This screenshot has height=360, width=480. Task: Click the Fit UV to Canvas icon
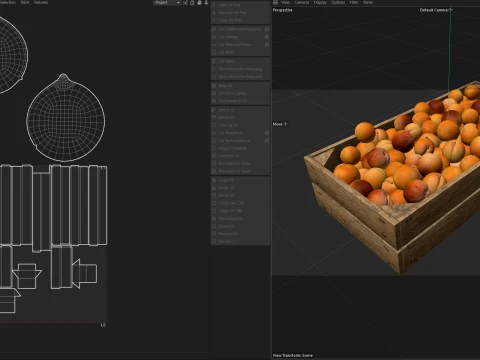click(x=214, y=93)
